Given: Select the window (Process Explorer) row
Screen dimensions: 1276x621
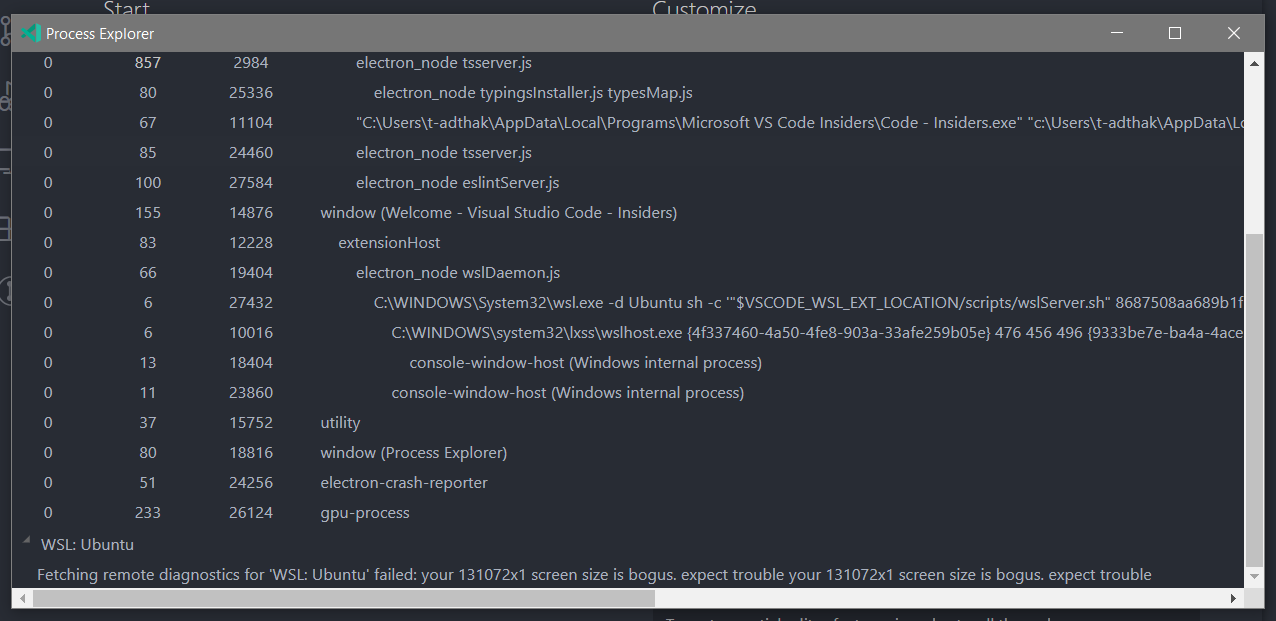Looking at the screenshot, I should tap(629, 453).
